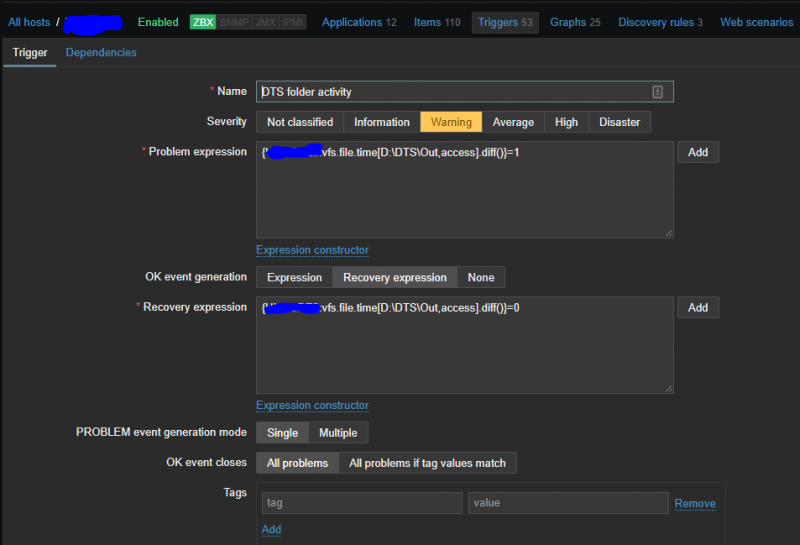Choose Single PROBLEM event generation mode
This screenshot has height=545, width=800.
283,433
